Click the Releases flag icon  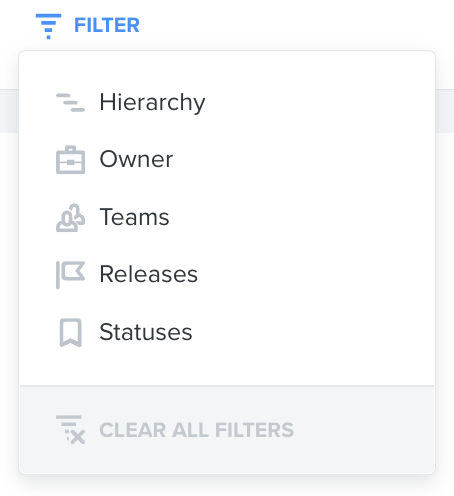pos(70,275)
